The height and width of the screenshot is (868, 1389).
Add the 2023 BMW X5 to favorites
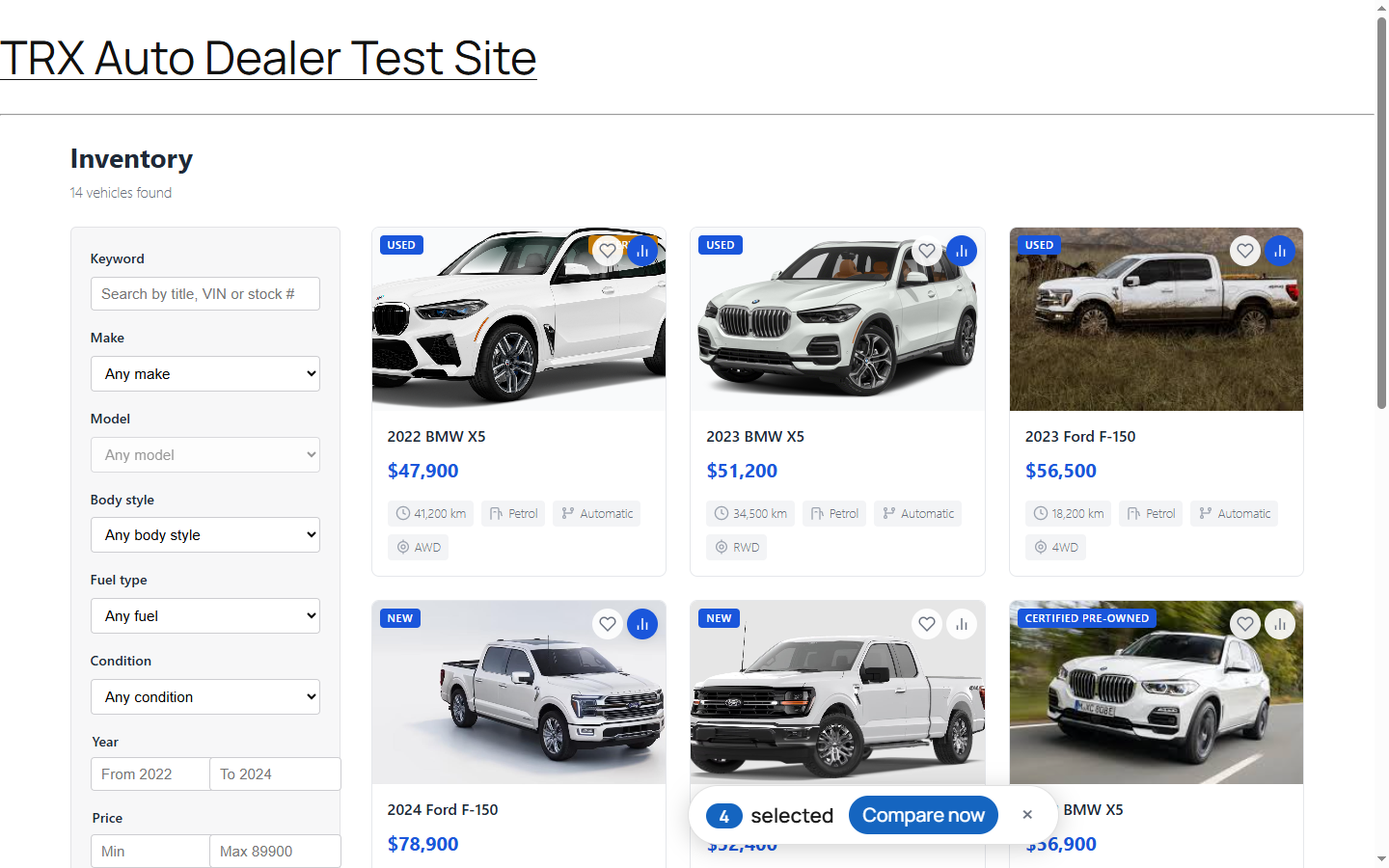pos(927,251)
